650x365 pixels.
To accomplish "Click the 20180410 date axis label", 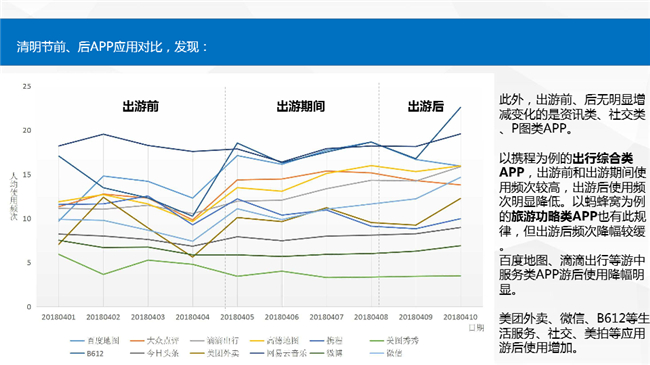I will point(461,317).
